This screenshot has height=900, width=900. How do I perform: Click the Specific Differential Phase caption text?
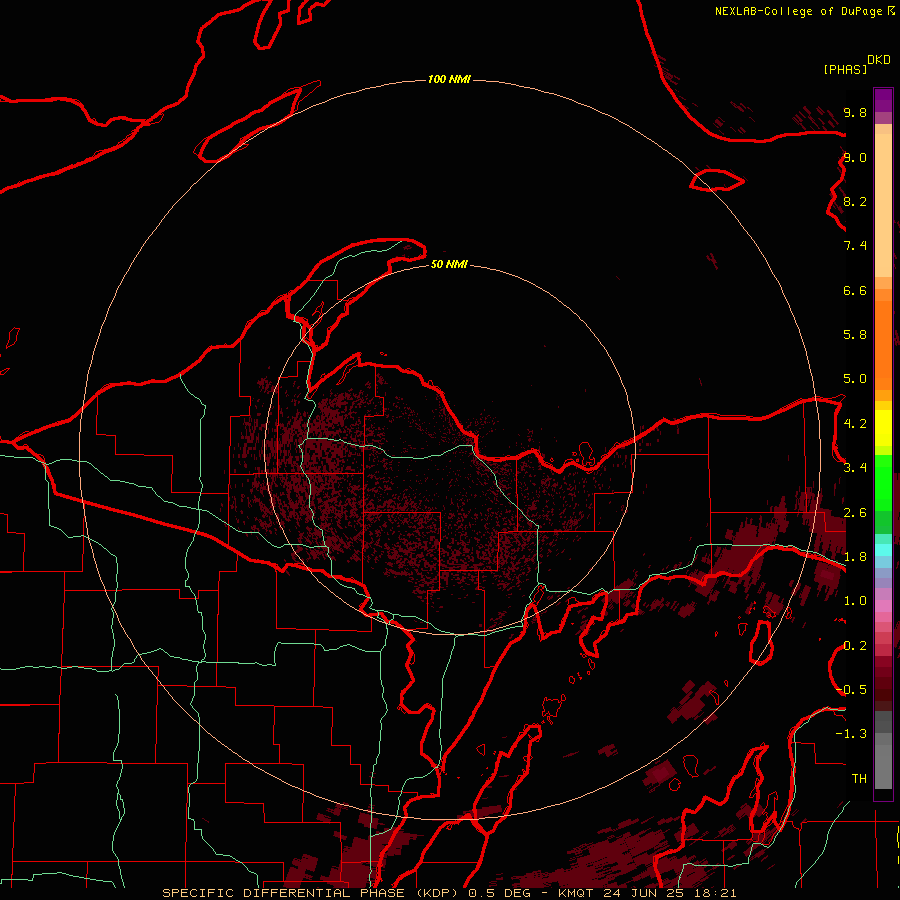tap(449, 893)
